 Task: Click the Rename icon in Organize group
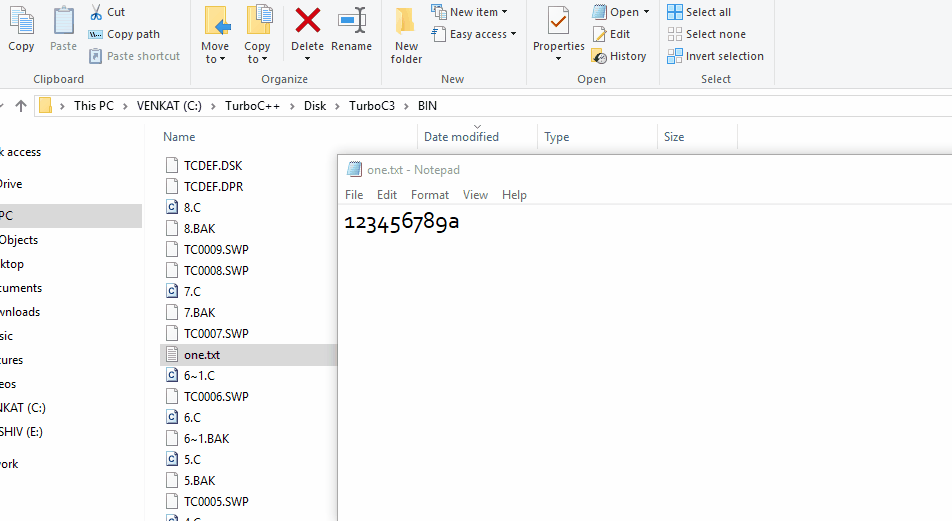[351, 20]
